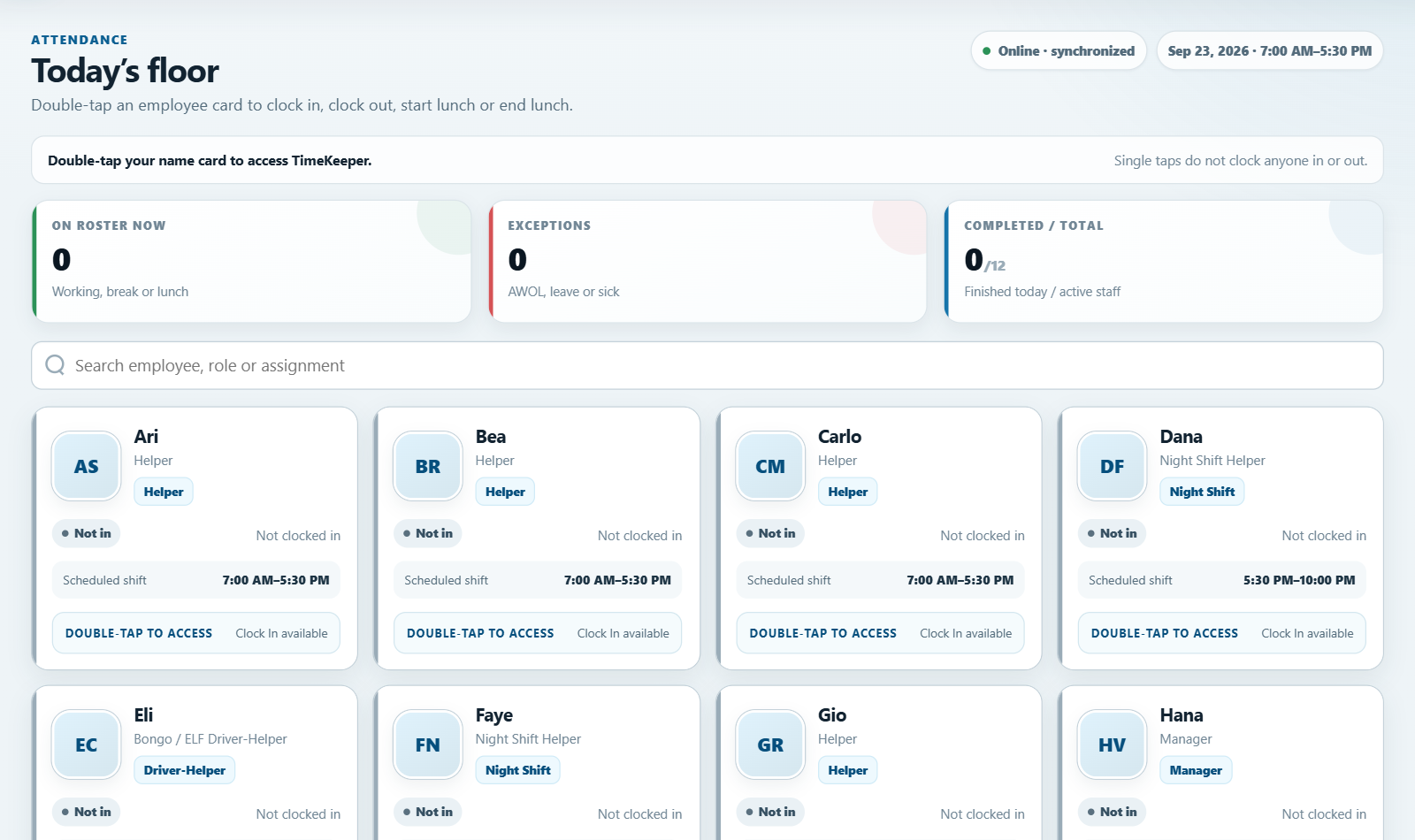Select Gio's GR avatar badge
The height and width of the screenshot is (840, 1415).
pyautogui.click(x=770, y=745)
